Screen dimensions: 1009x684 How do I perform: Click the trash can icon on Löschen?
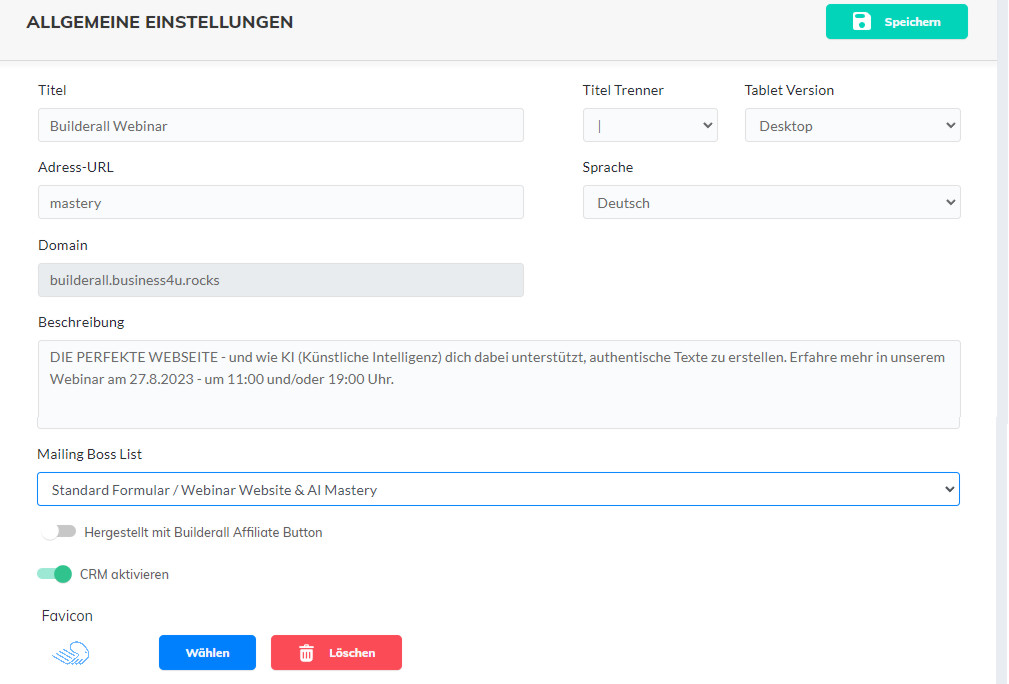307,653
